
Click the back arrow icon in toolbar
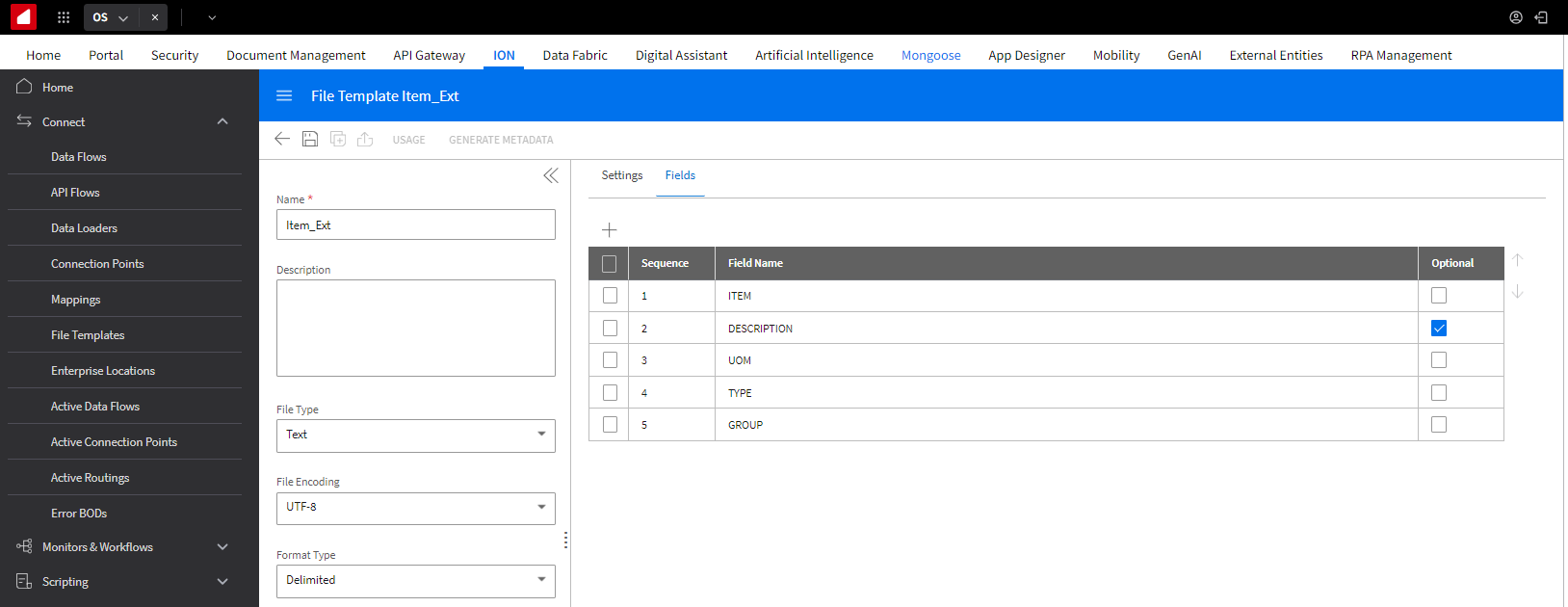282,139
